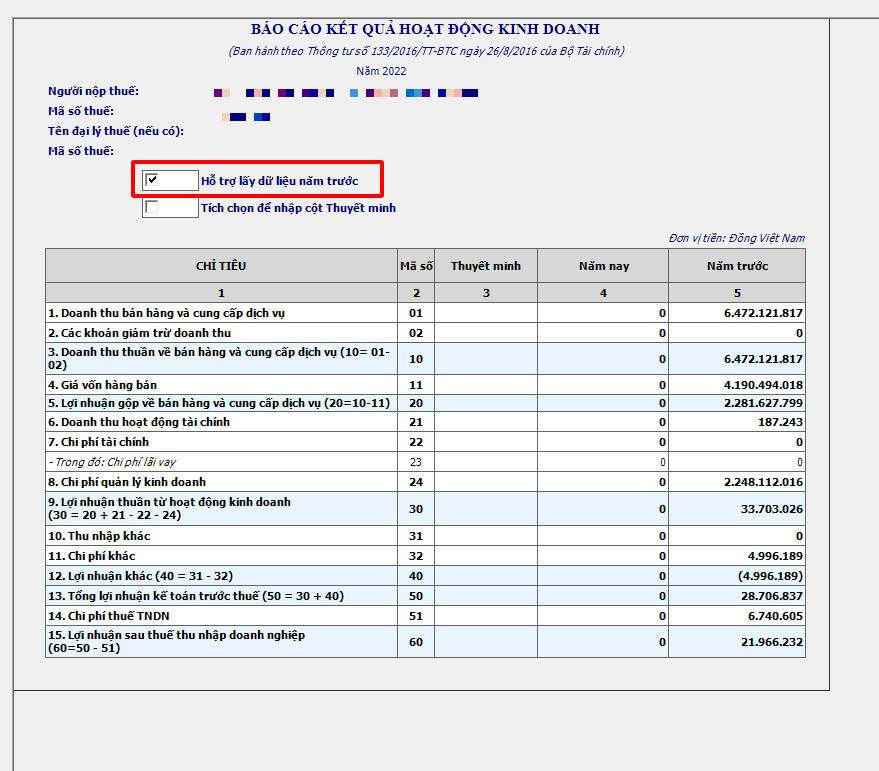Select 'Thuyết minh' cell for 'Giá vốn hàng bán'

pyautogui.click(x=485, y=385)
